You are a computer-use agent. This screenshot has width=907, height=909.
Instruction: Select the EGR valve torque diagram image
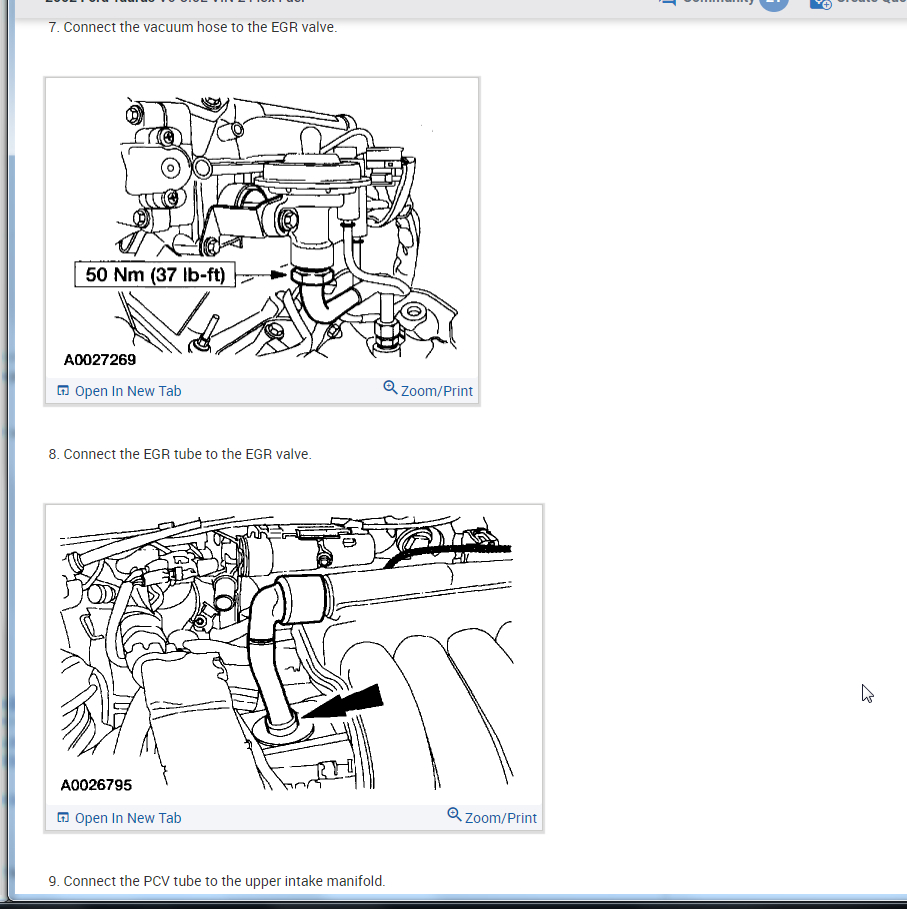[262, 228]
